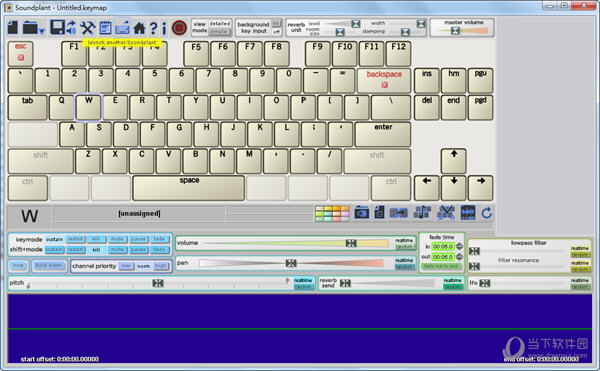Click the pan slider handle
This screenshot has width=600, height=371.
click(x=291, y=263)
